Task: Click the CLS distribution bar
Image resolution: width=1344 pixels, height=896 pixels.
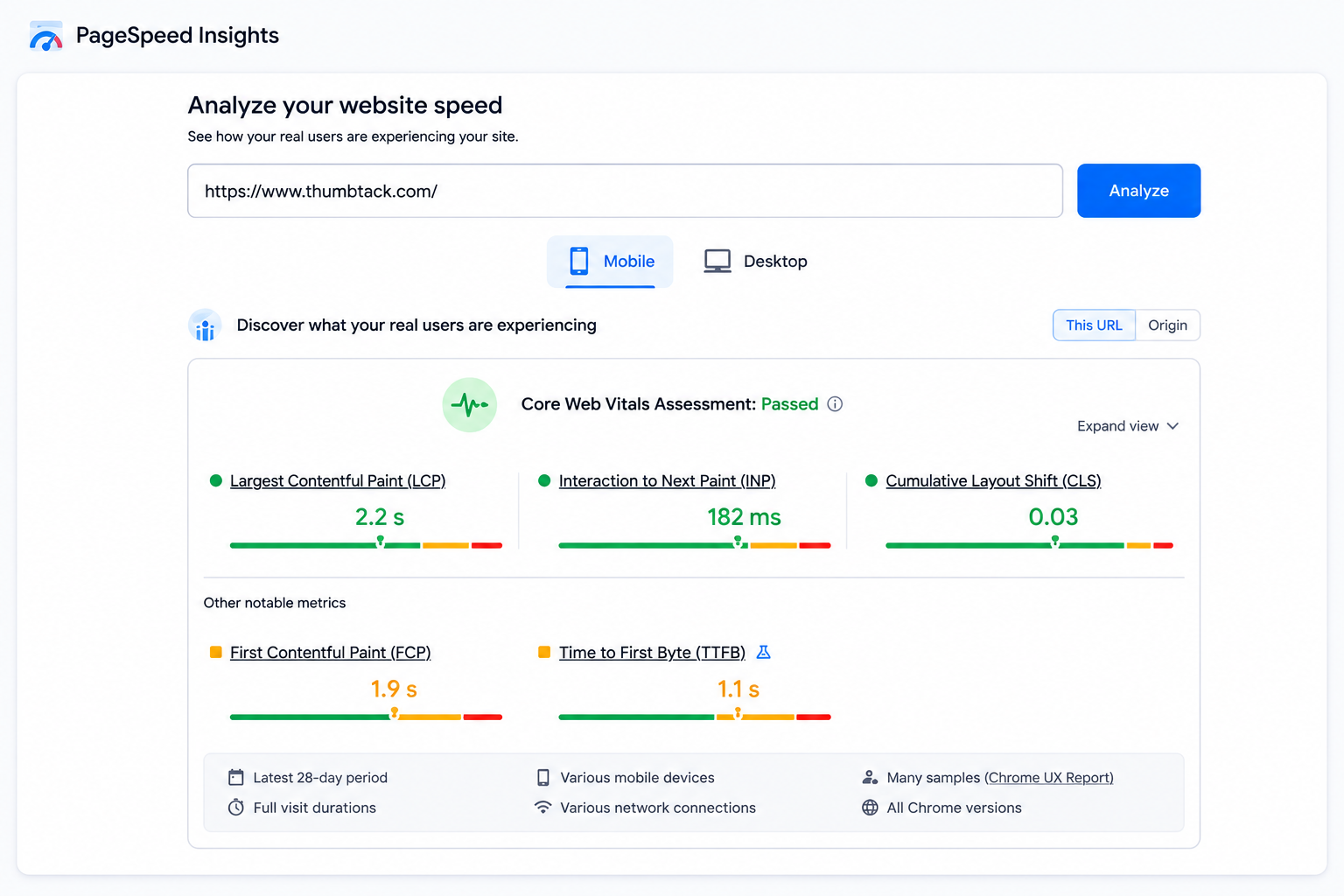Action: pos(1029,545)
